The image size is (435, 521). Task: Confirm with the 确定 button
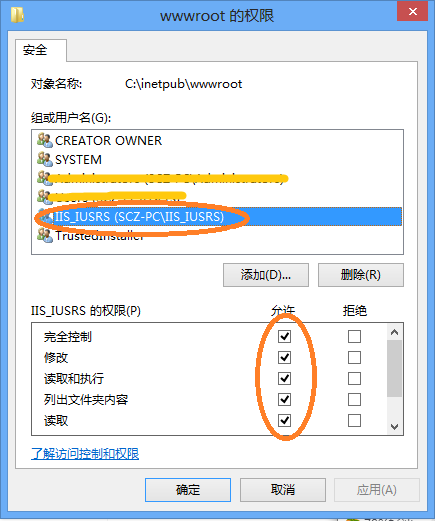pos(188,490)
